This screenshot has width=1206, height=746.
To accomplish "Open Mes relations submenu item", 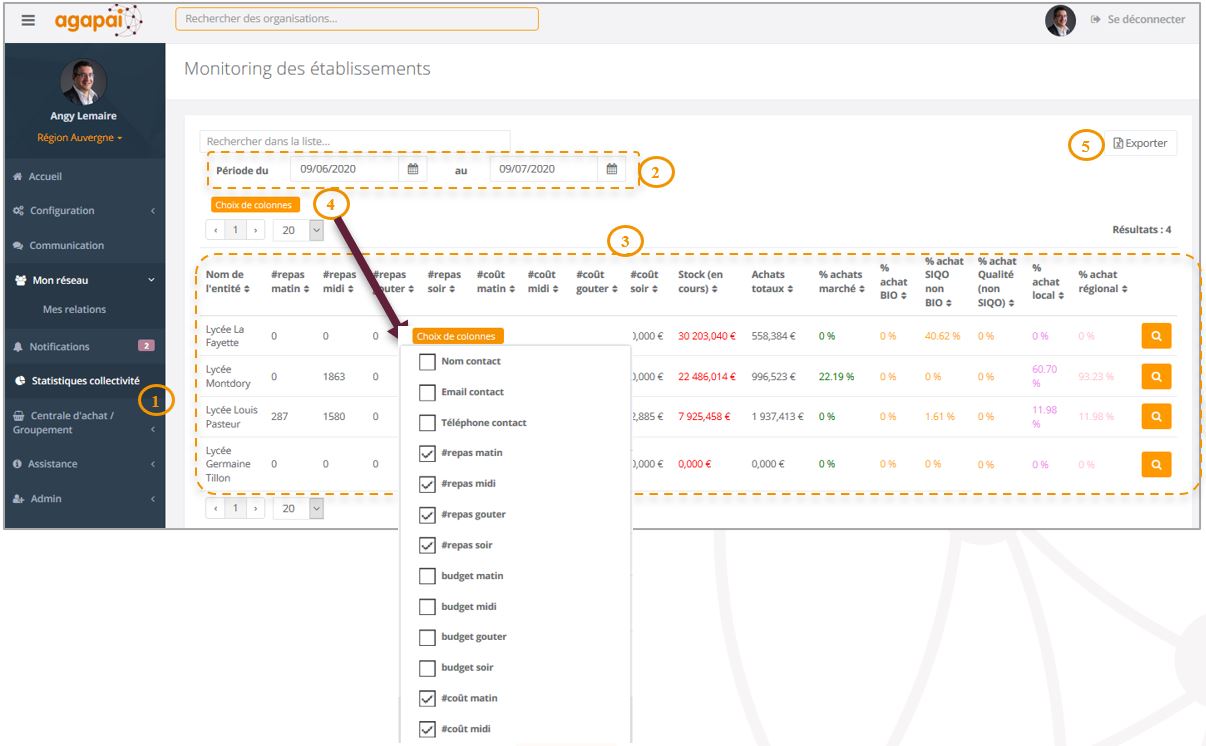I will pos(74,310).
